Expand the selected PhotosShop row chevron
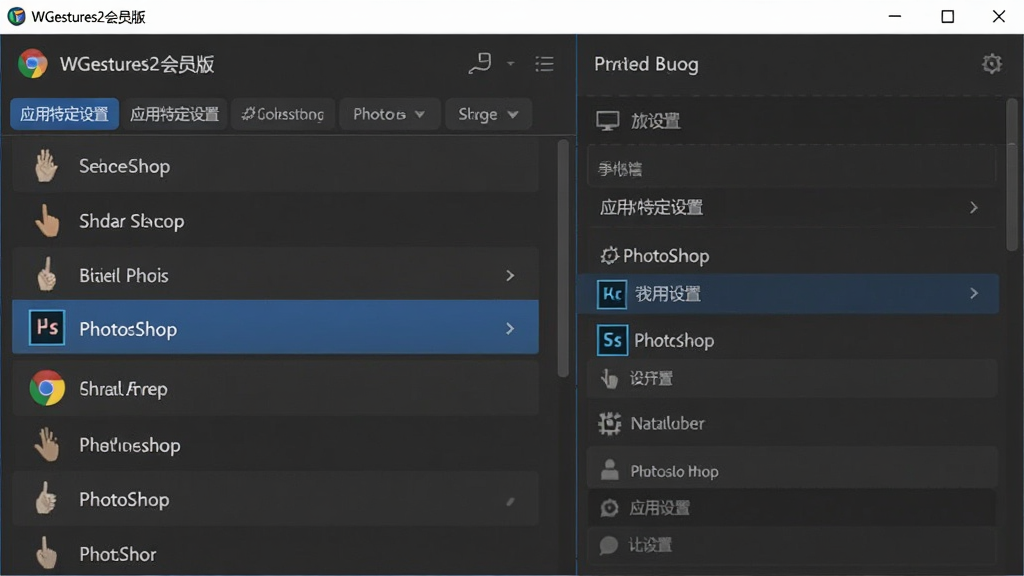This screenshot has height=576, width=1024. point(510,328)
